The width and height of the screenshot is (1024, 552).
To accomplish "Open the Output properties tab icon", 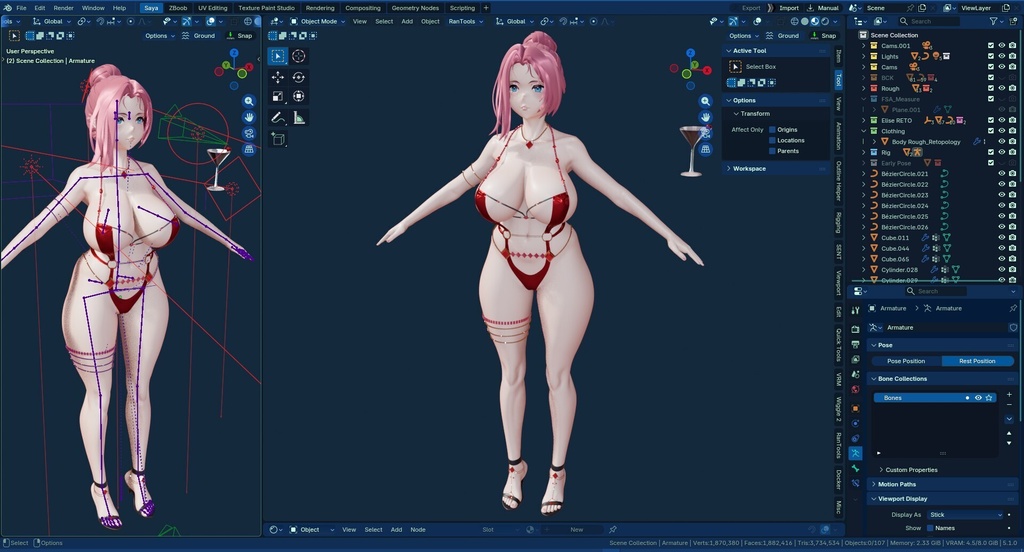I will [x=856, y=344].
